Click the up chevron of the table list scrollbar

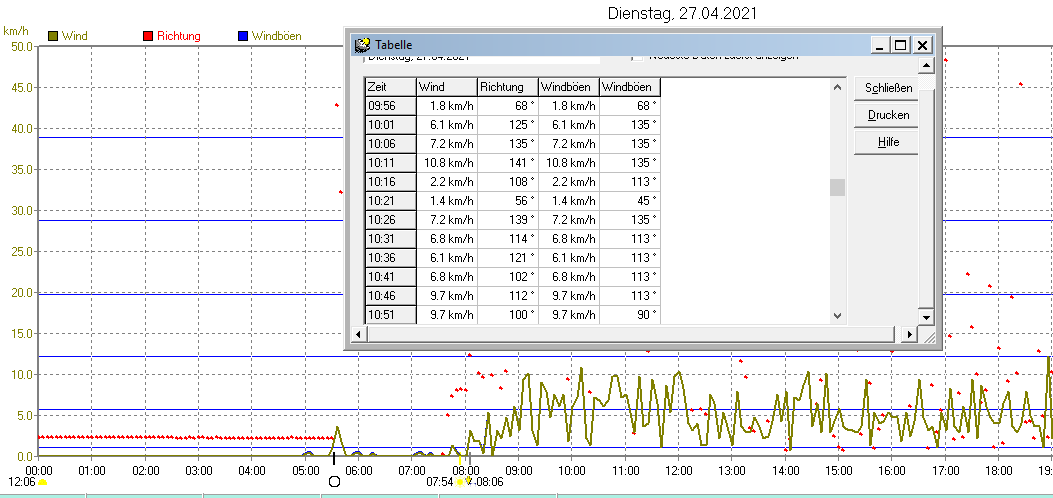(837, 87)
